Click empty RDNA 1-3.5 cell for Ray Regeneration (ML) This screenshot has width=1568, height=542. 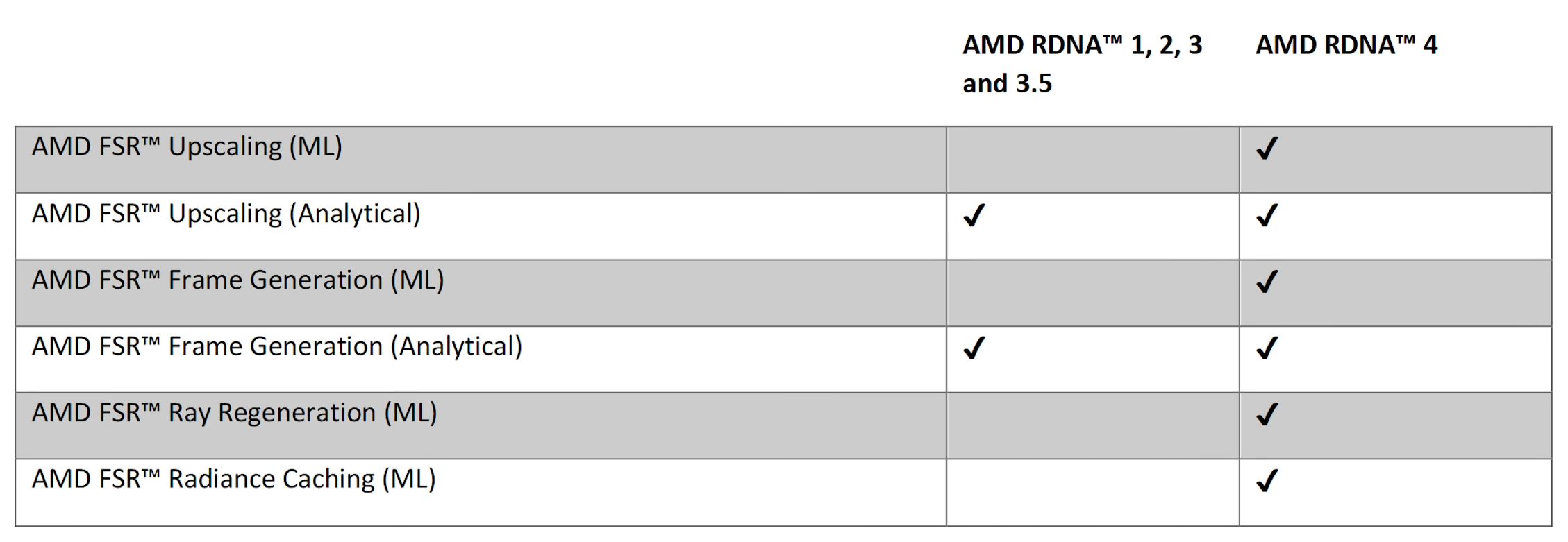click(1093, 425)
